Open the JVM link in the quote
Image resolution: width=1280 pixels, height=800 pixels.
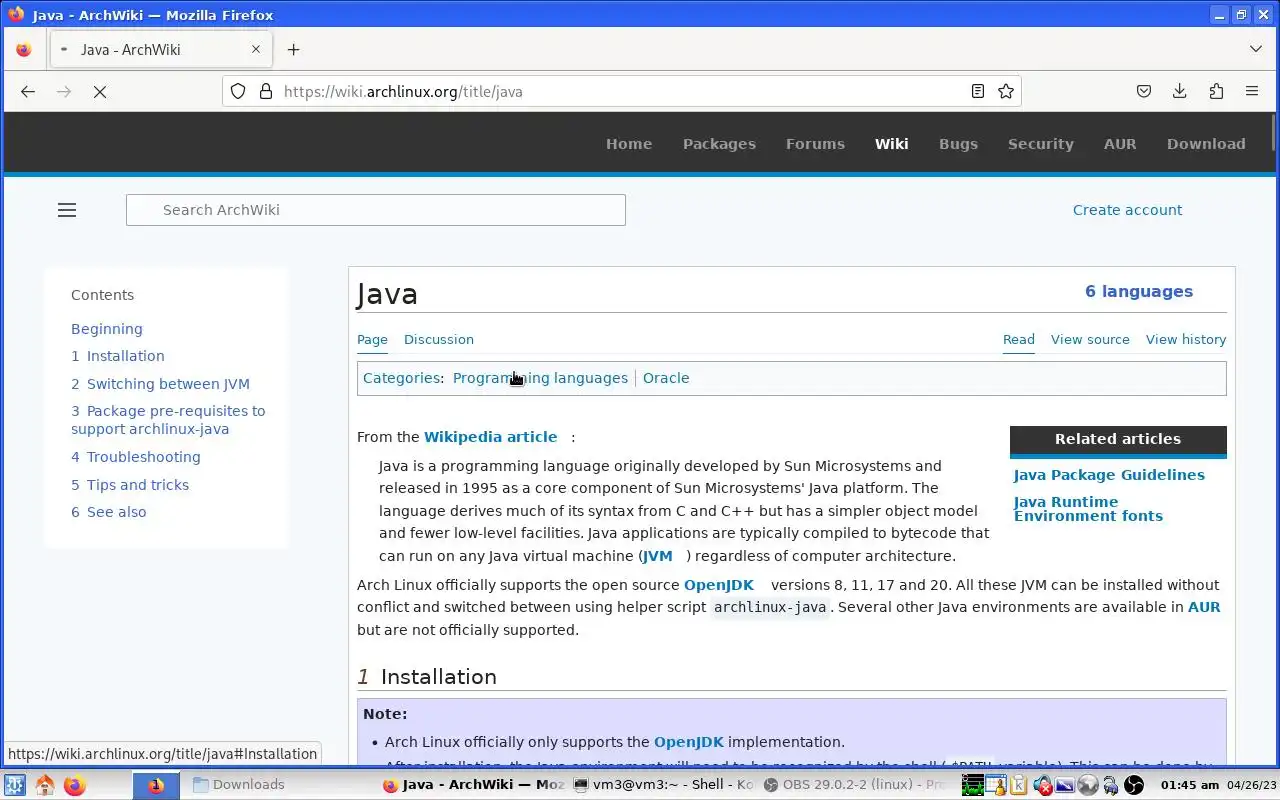657,556
